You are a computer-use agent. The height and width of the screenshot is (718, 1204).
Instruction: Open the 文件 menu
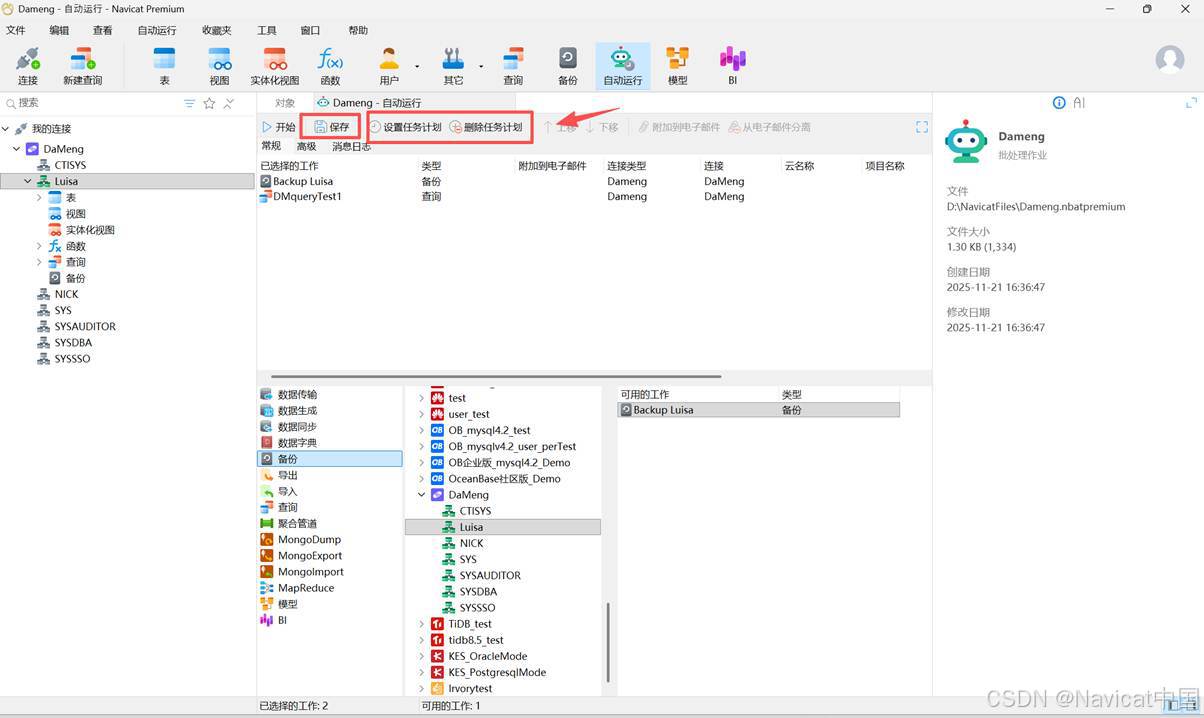pos(15,31)
